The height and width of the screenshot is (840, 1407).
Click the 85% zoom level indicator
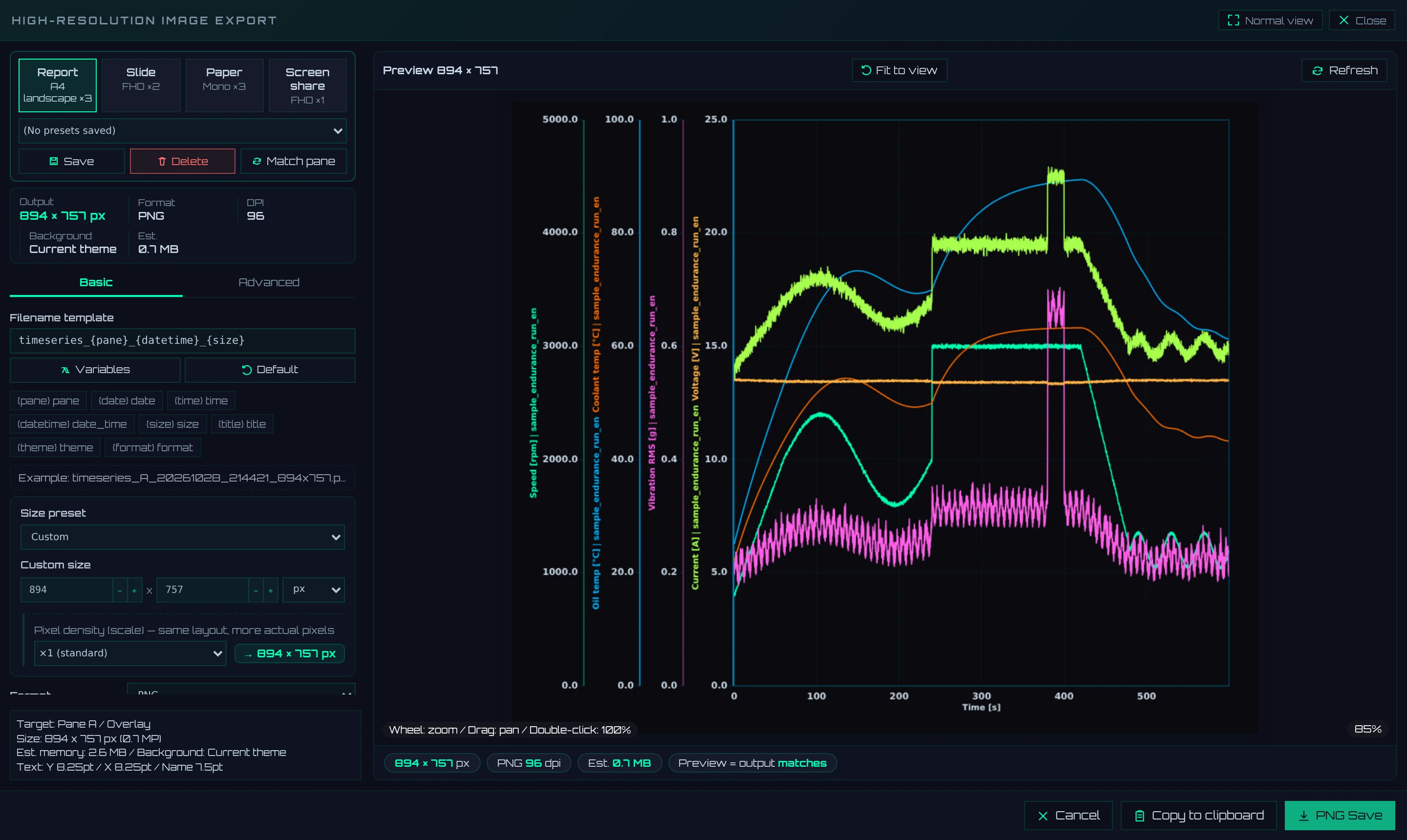(x=1367, y=729)
